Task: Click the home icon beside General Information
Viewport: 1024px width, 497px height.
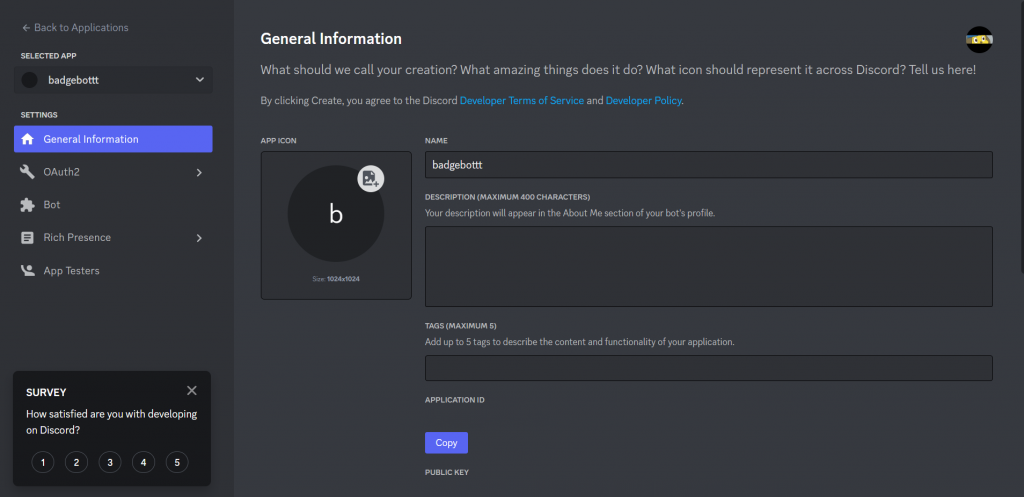Action: coord(27,139)
